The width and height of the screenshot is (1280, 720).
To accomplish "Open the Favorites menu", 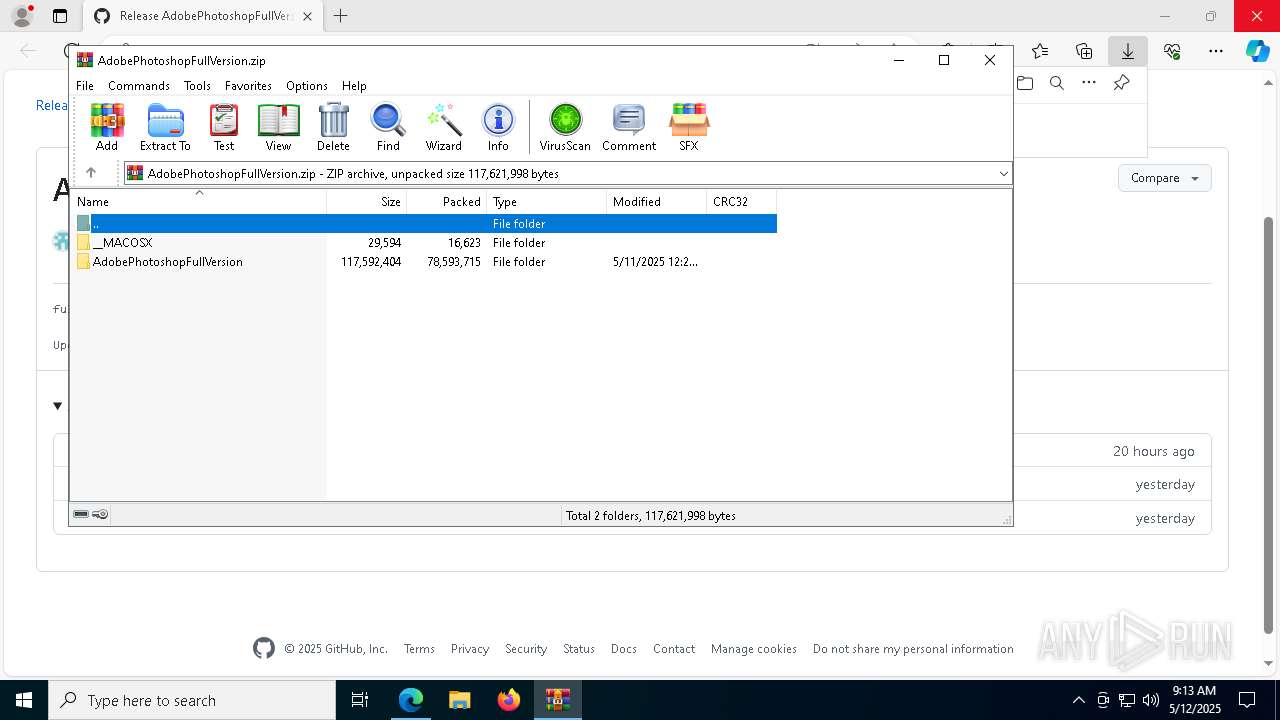I will click(248, 86).
